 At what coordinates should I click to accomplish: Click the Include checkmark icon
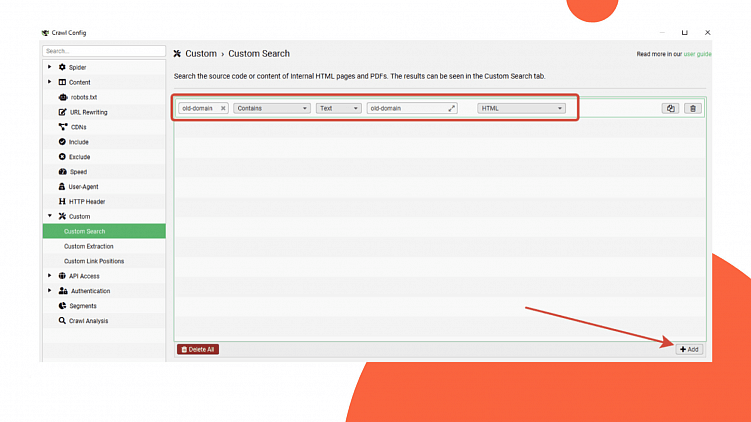pyautogui.click(x=62, y=142)
